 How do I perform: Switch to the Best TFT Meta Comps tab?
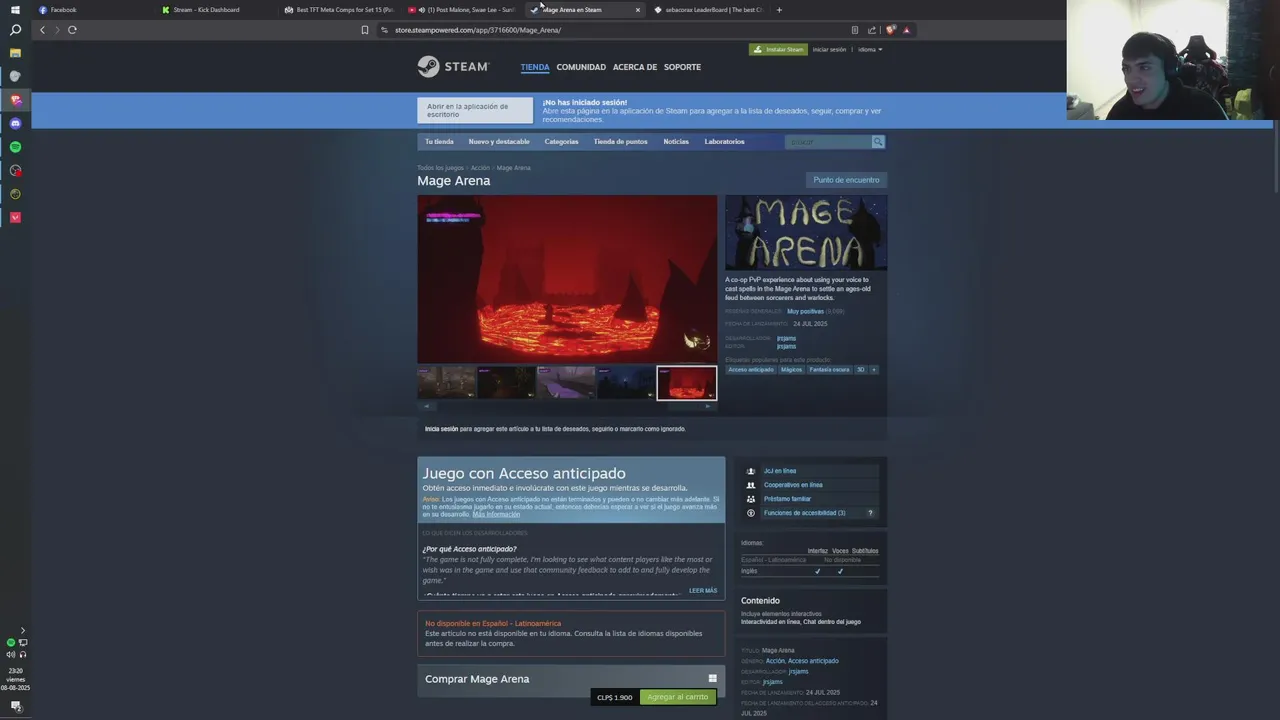tap(338, 10)
